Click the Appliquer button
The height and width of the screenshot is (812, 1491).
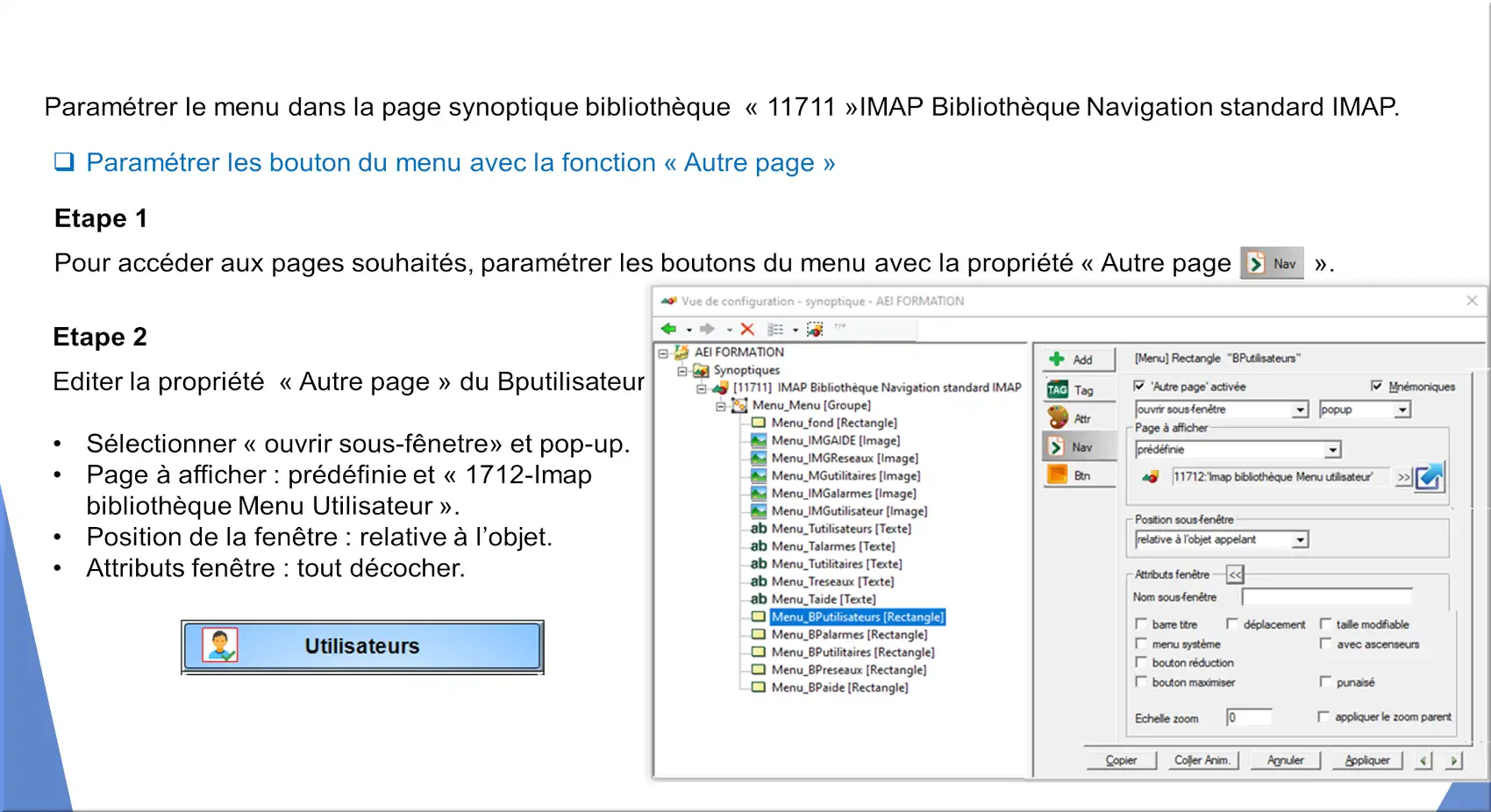click(1366, 760)
